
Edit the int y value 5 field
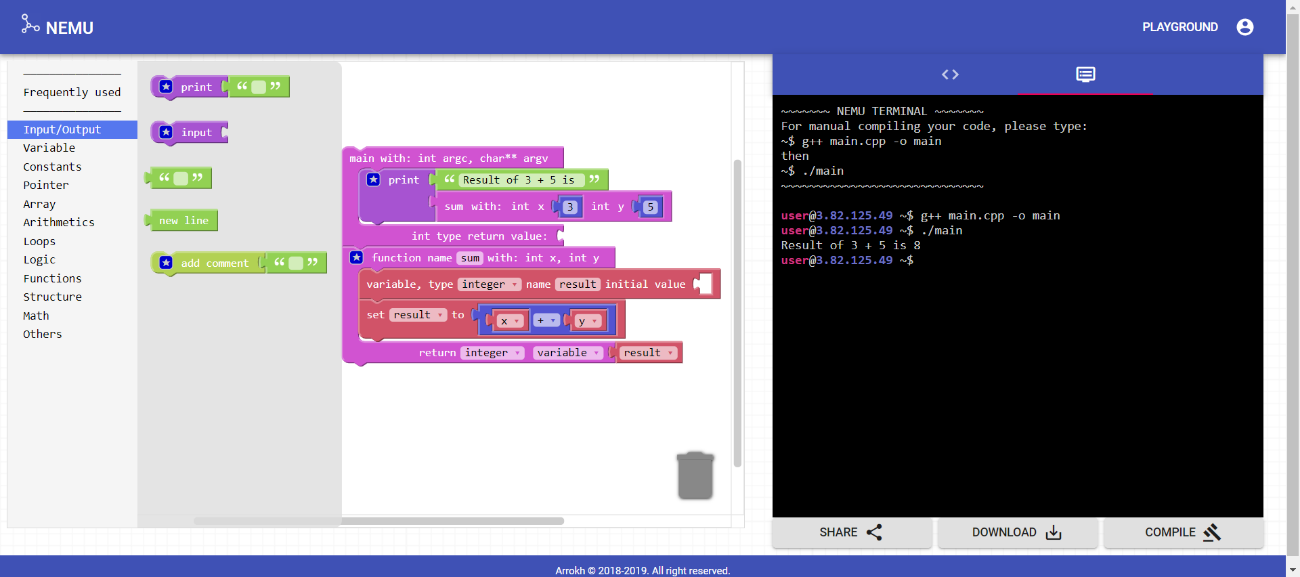point(650,207)
